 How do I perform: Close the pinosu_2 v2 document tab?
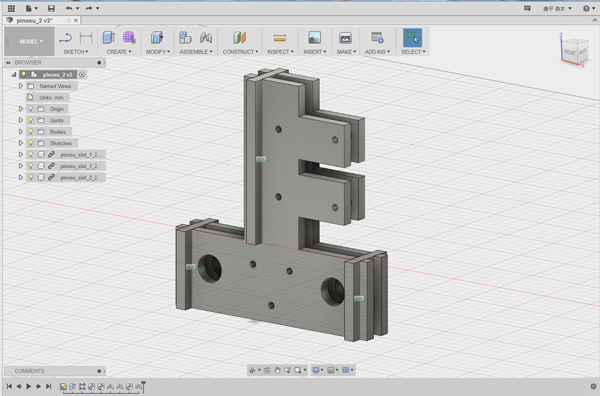76,20
